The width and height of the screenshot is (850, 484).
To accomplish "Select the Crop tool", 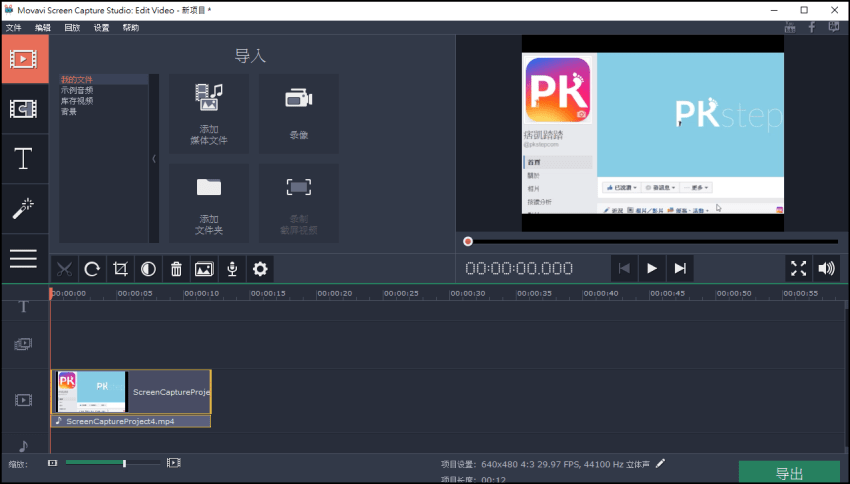I will pyautogui.click(x=120, y=269).
